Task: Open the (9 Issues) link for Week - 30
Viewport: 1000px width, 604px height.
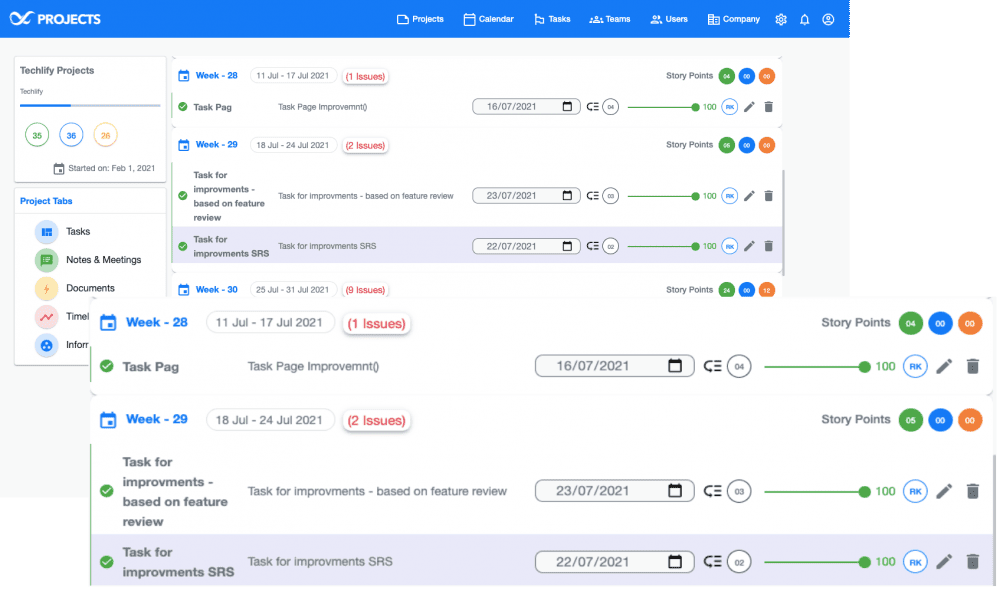Action: 365,290
